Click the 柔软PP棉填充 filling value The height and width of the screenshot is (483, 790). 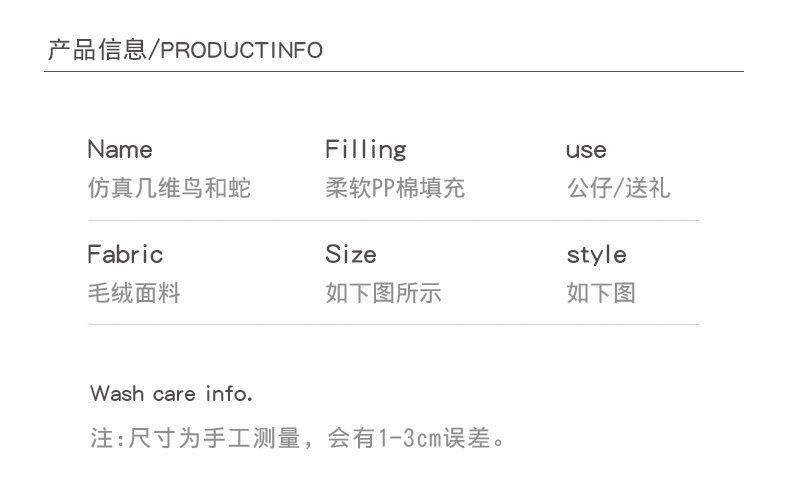click(x=395, y=188)
